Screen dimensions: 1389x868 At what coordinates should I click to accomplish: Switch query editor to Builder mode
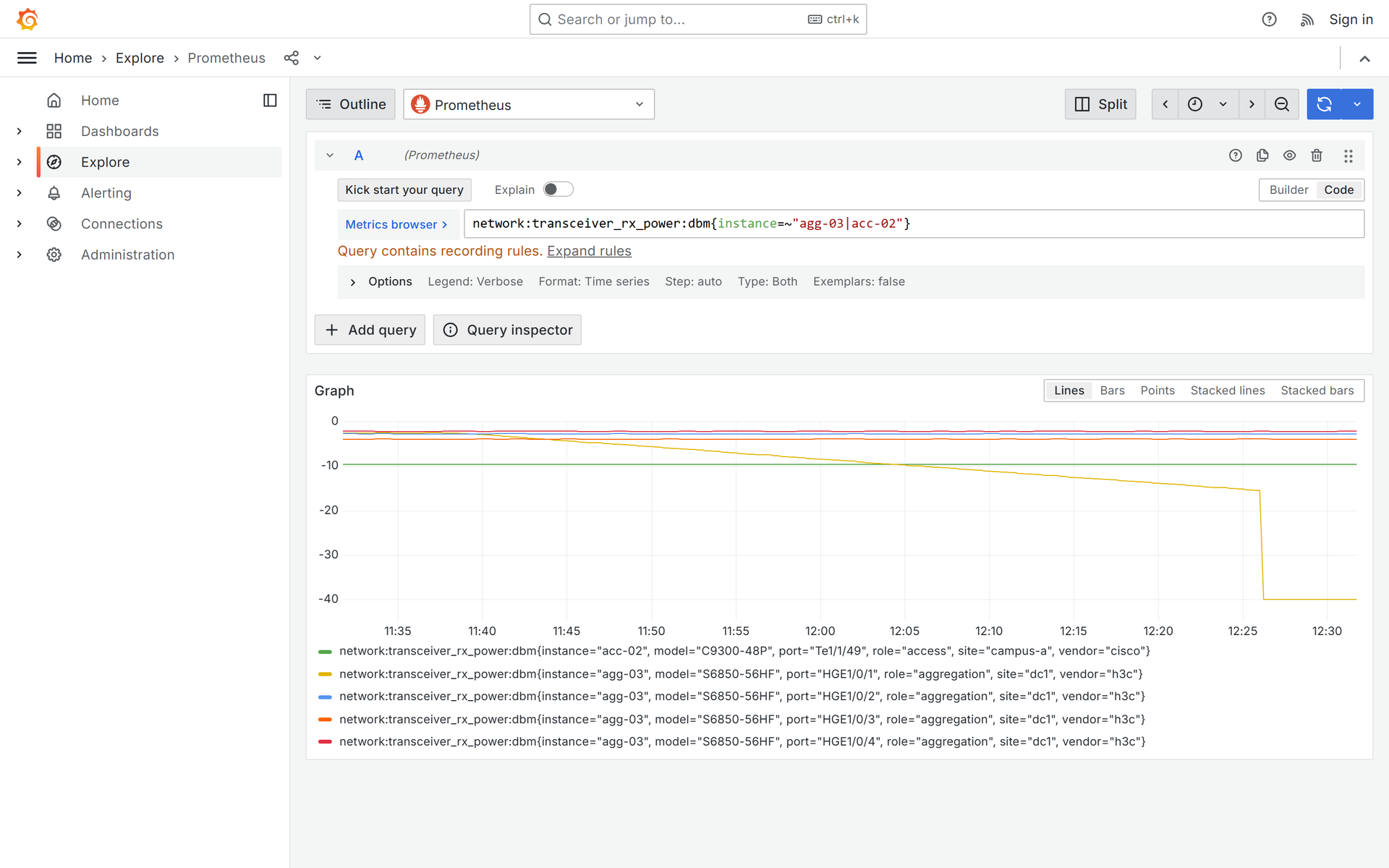(1288, 190)
